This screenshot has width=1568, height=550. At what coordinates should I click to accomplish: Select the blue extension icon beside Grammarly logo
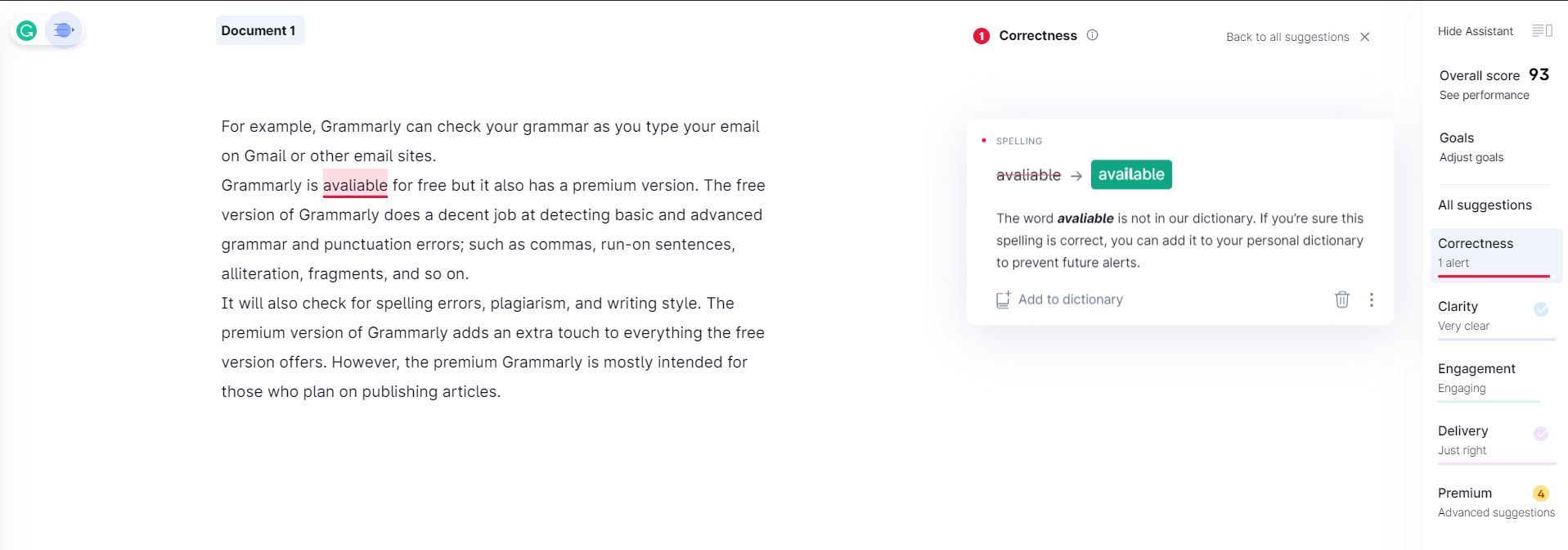[64, 29]
